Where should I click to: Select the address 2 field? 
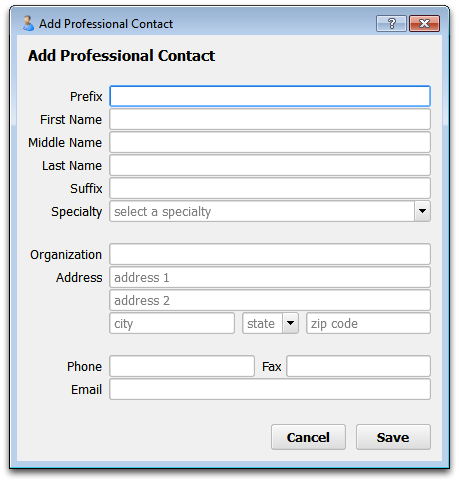tap(270, 300)
